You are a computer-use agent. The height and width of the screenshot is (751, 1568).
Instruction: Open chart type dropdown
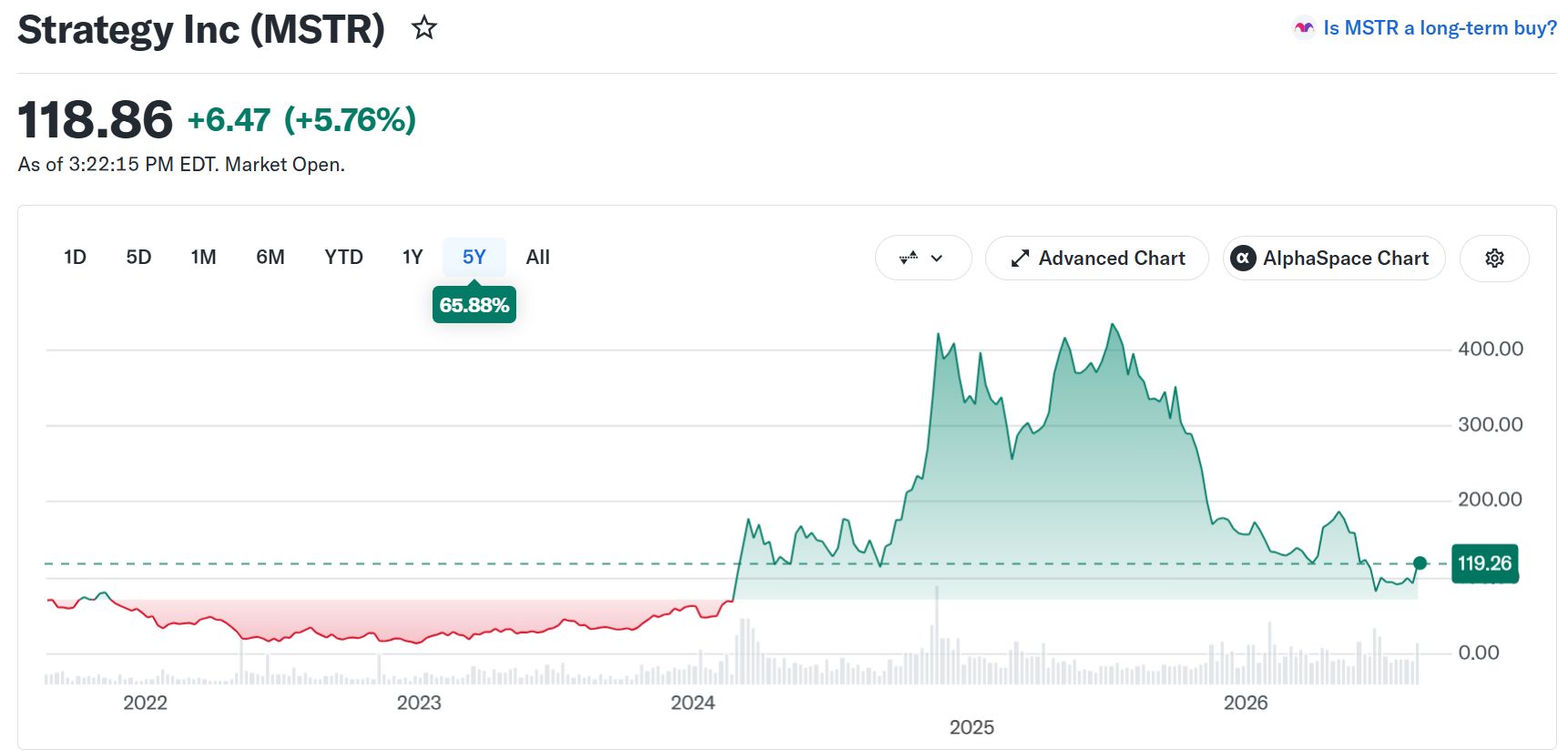[x=922, y=259]
